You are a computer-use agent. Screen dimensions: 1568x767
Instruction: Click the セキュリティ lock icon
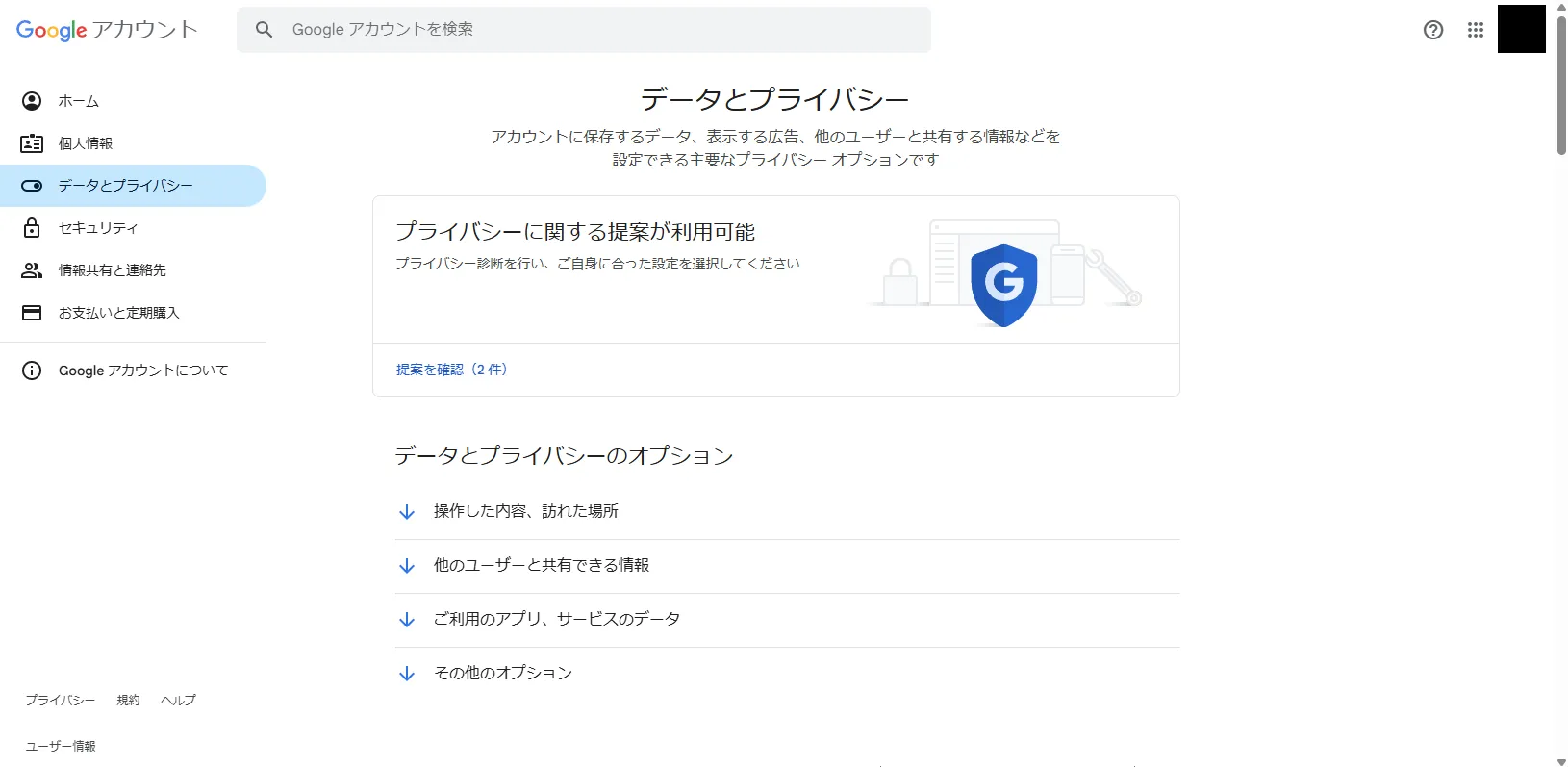click(32, 228)
